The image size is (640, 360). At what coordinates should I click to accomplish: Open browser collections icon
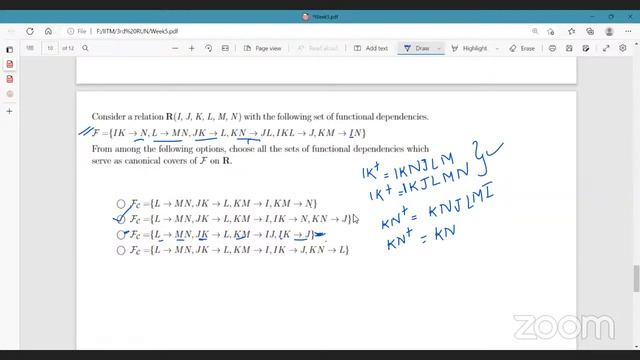coord(590,31)
